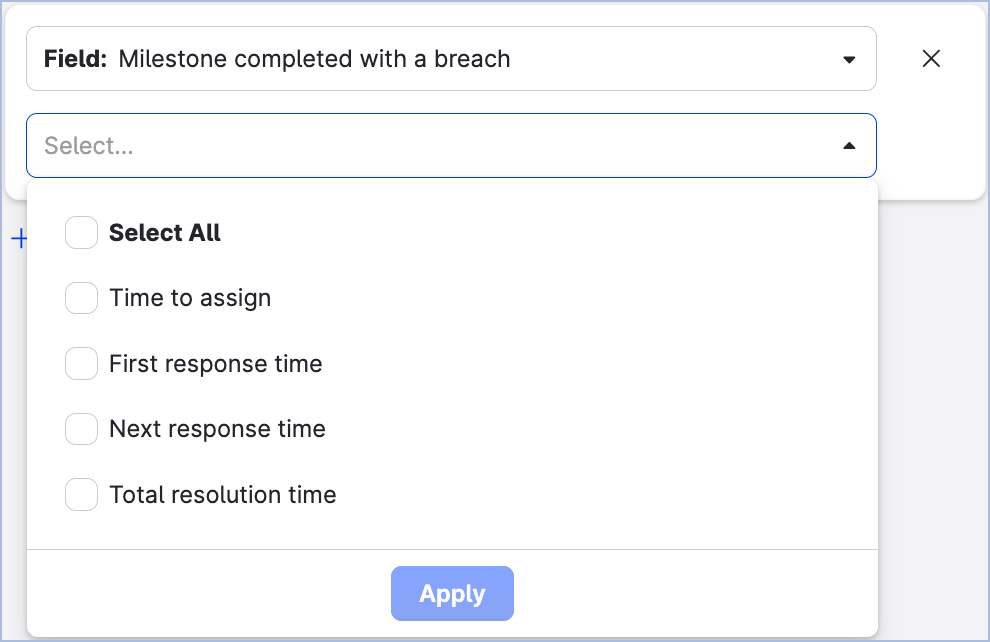This screenshot has width=990, height=642.
Task: Pick the Total resolution time list entry
Action: coord(223,495)
